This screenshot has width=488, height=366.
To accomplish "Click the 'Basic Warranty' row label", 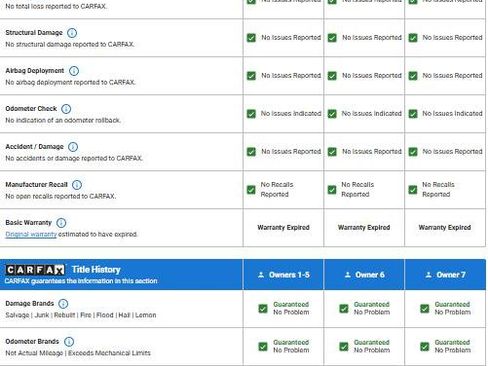I will click(28, 223).
